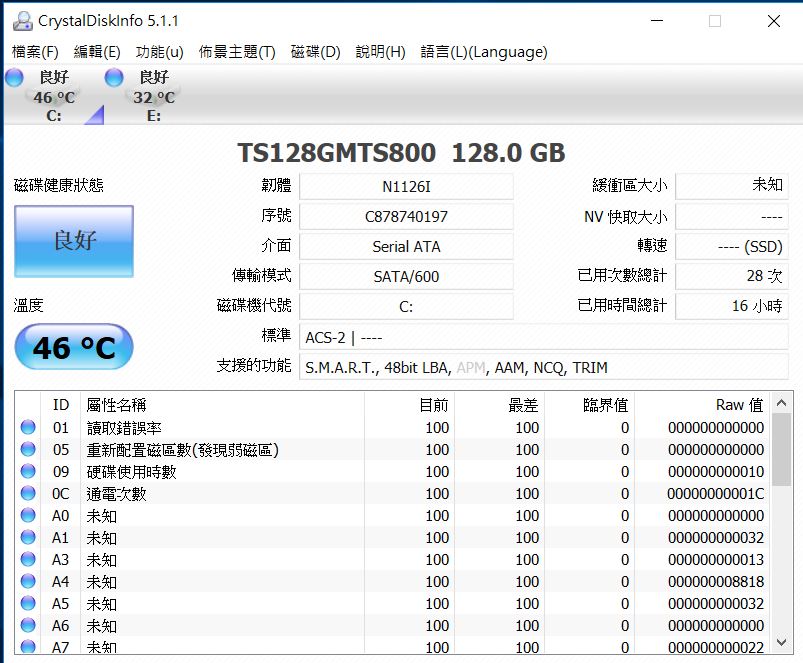Click the 磁碟機代號 field showing C:
Viewport: 803px width, 663px height.
click(406, 306)
